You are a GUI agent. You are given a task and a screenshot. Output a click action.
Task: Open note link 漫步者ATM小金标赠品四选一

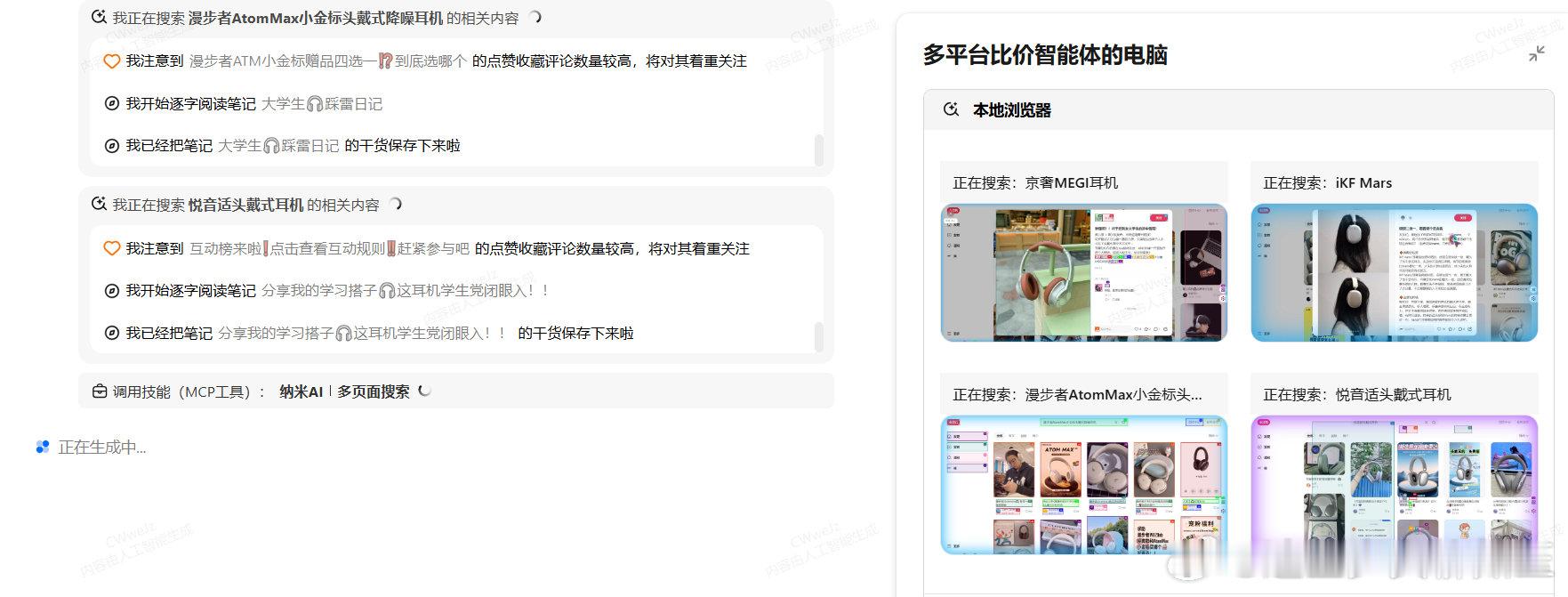point(327,61)
